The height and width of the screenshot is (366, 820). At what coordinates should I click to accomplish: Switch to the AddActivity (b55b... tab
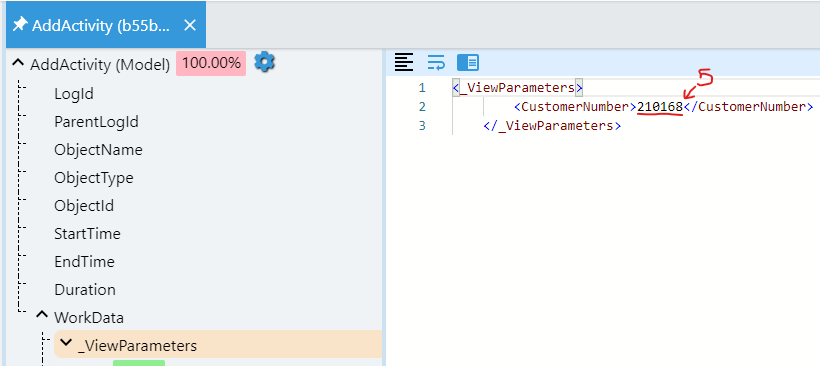(106, 25)
